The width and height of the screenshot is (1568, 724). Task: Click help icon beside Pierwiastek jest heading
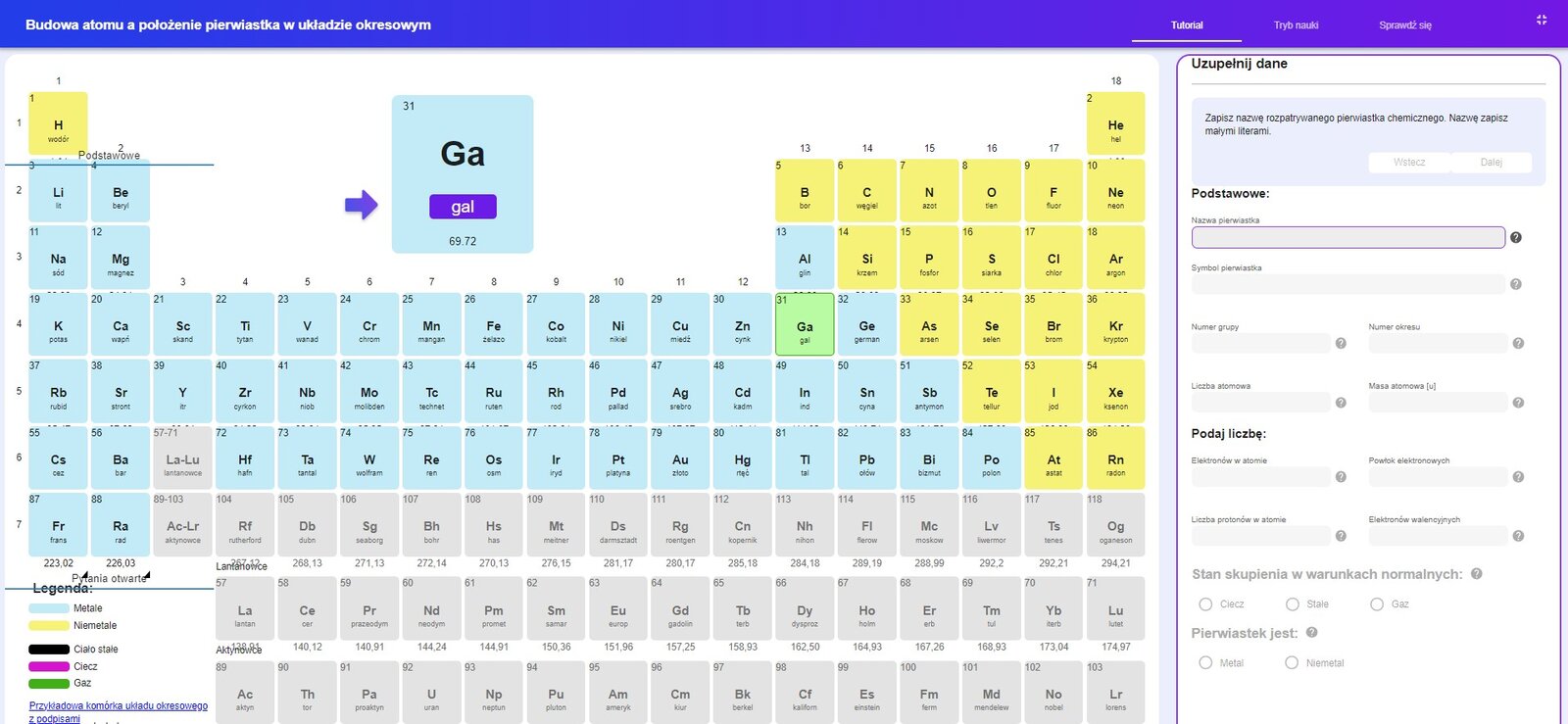pyautogui.click(x=1311, y=633)
